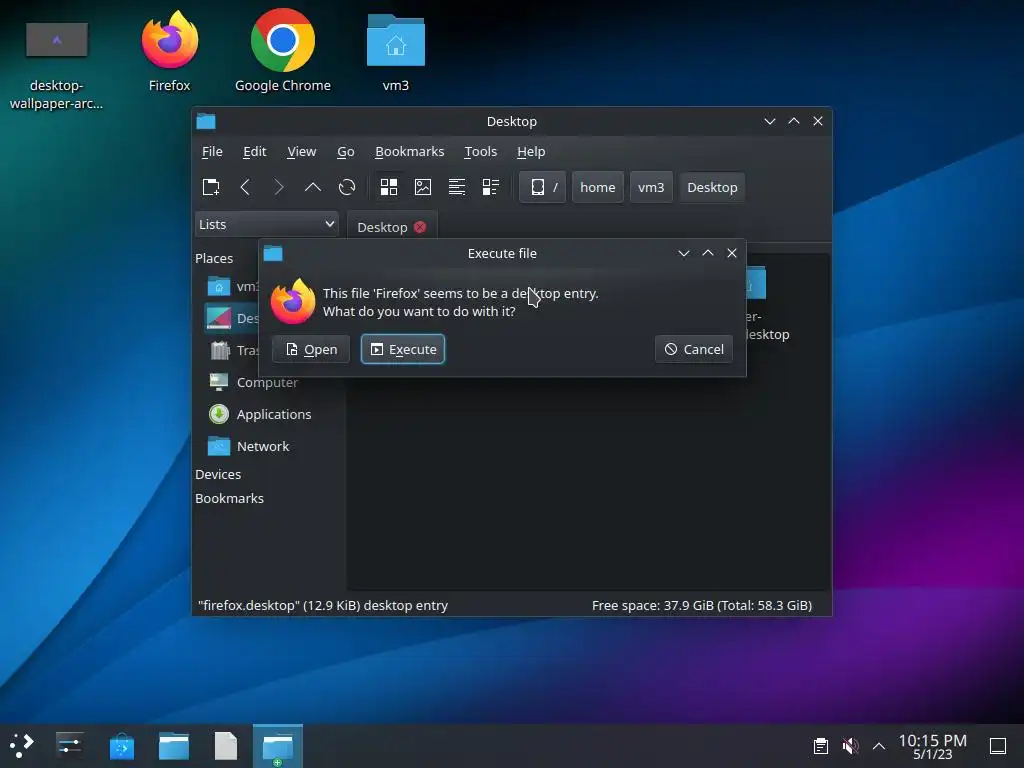This screenshot has width=1024, height=768.
Task: Click blank document icon in taskbar
Action: pos(225,746)
